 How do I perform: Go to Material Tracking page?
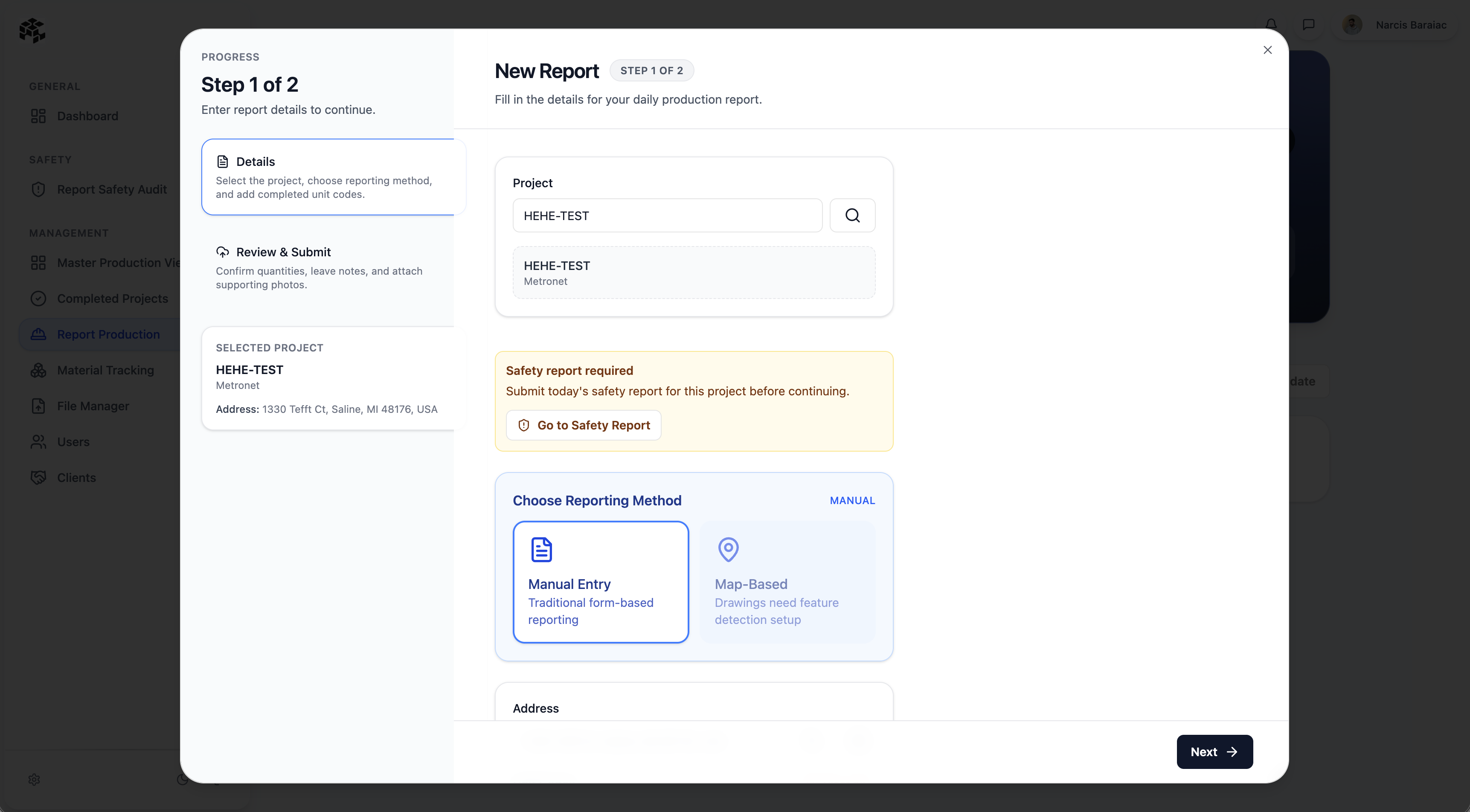(x=105, y=370)
